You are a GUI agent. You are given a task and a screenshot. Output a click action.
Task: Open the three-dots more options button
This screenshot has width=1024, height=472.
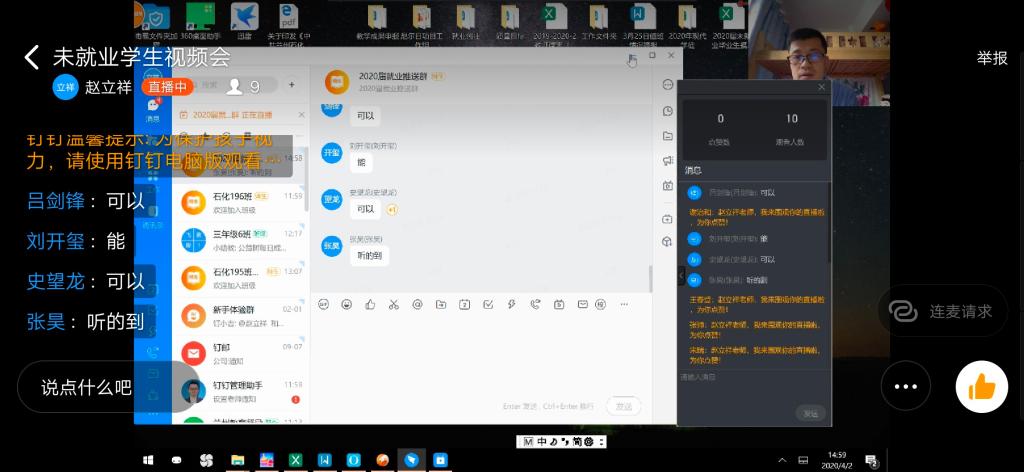coord(905,386)
